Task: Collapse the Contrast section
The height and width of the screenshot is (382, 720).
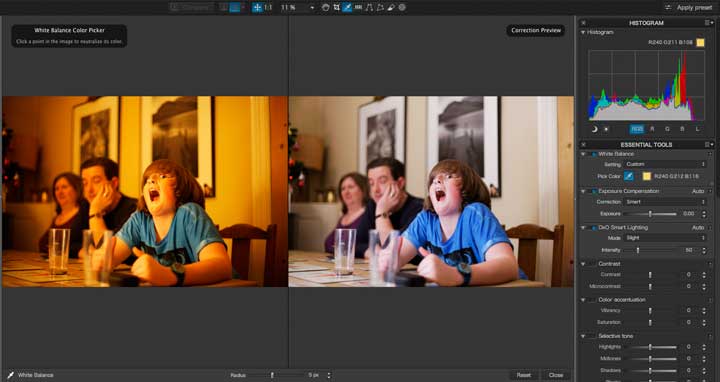Action: pyautogui.click(x=583, y=264)
